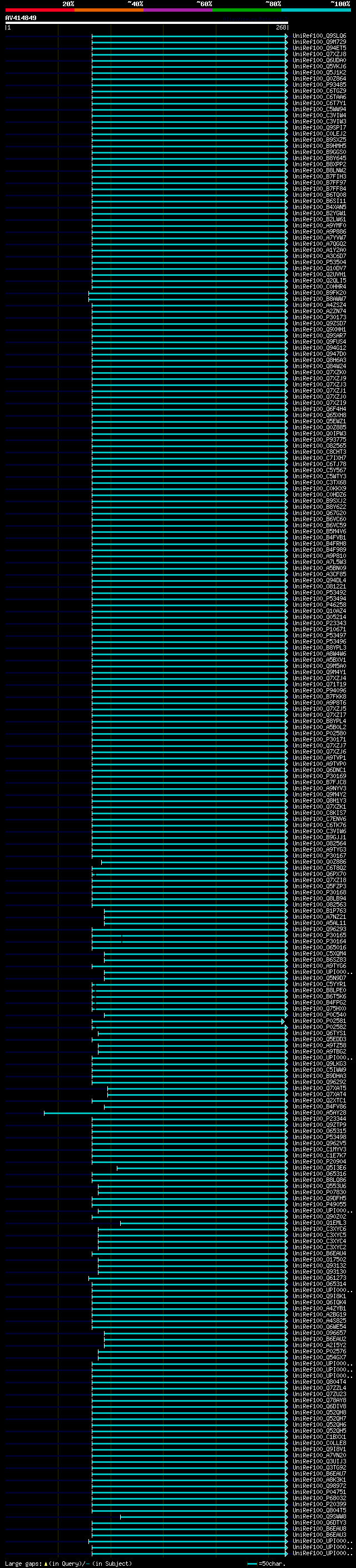Select hit label UniRef100_B1P763
356x1568 pixels.
click(319, 911)
